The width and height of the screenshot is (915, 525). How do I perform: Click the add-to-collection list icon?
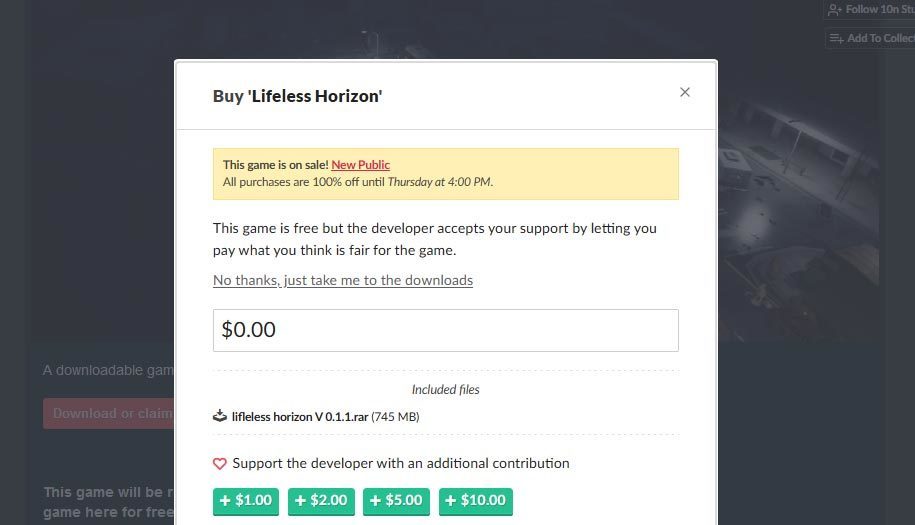point(836,38)
